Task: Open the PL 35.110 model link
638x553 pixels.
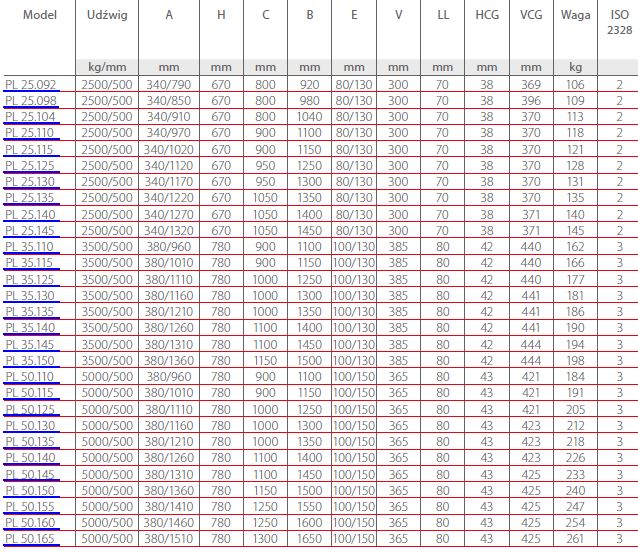Action: coord(29,247)
